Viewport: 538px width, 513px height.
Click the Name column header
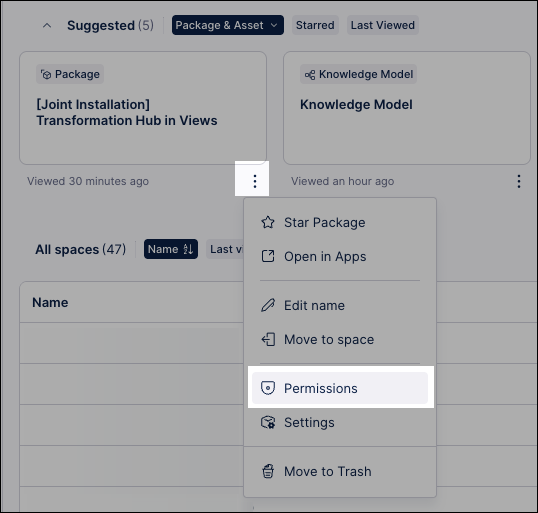tap(50, 302)
